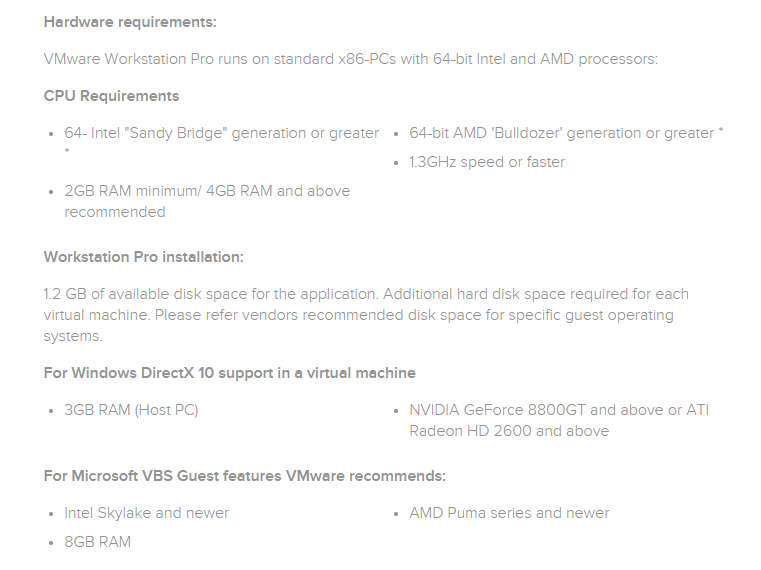Click the 'Intel Skylake and newer' item

pyautogui.click(x=147, y=513)
